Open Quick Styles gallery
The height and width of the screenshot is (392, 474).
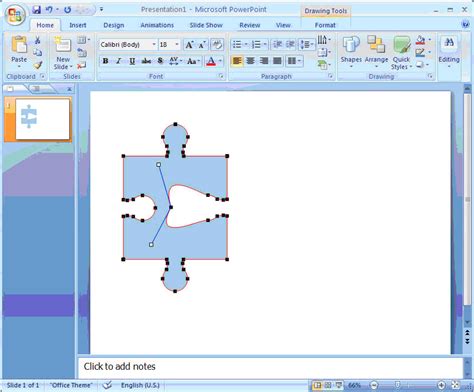pyautogui.click(x=401, y=53)
